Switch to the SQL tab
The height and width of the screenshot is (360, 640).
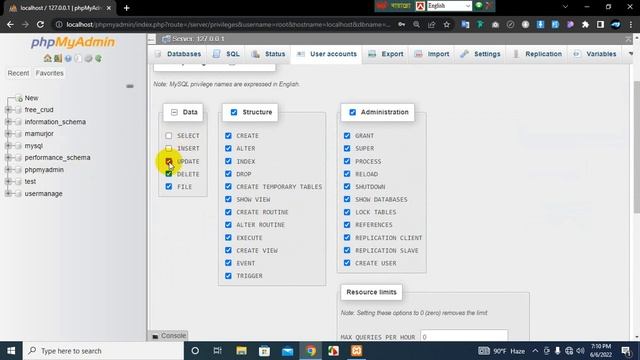pos(227,54)
